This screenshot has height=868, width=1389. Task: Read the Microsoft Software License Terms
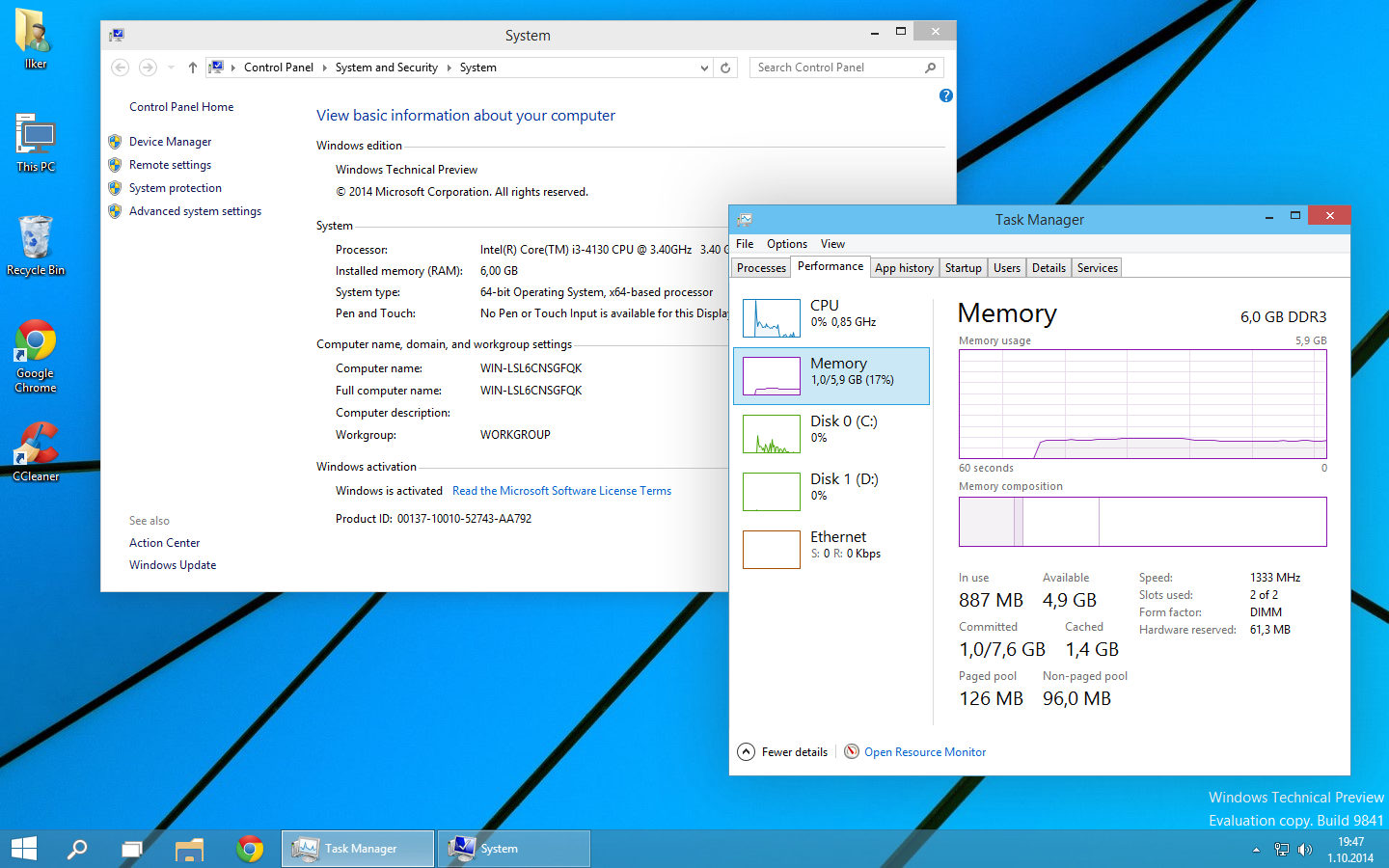pos(561,491)
